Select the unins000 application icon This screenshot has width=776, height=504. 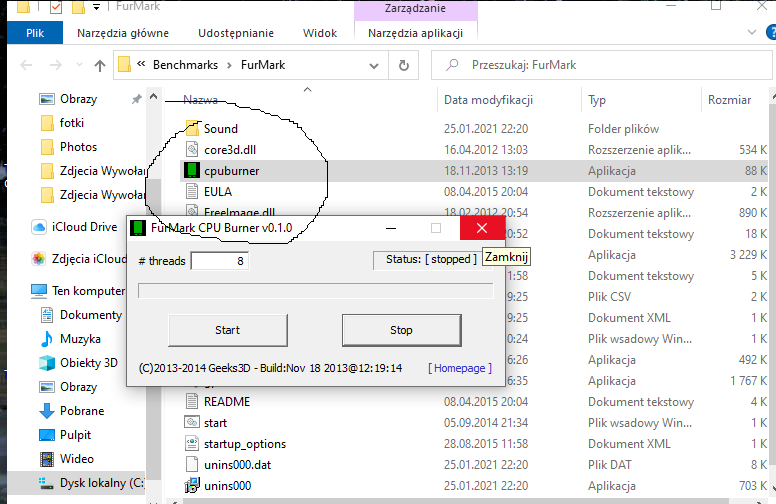(192, 485)
